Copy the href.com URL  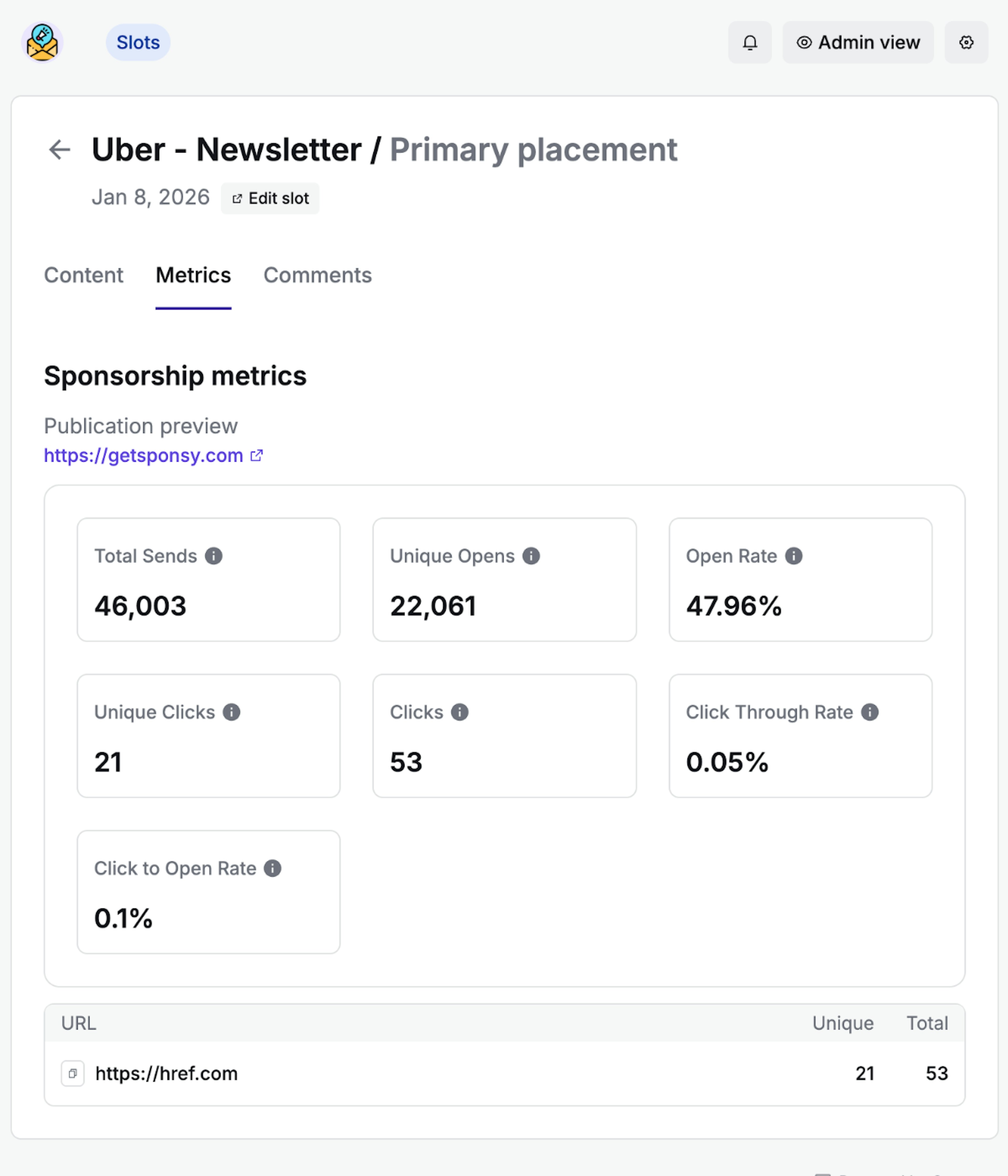(73, 1073)
